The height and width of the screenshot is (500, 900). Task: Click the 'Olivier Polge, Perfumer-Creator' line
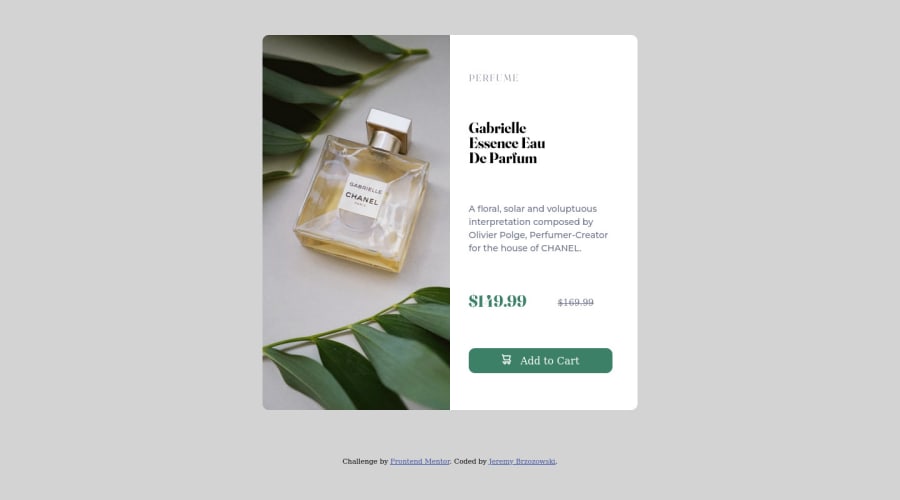(x=538, y=235)
